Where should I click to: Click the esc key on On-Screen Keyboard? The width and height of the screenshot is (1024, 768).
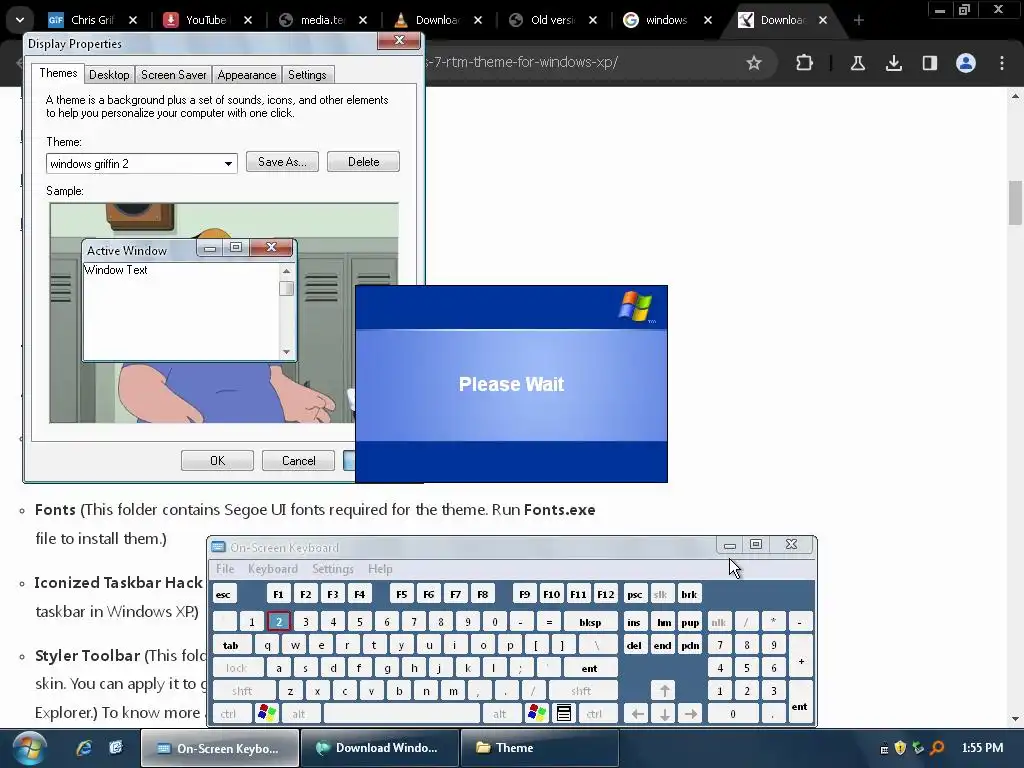coord(224,594)
